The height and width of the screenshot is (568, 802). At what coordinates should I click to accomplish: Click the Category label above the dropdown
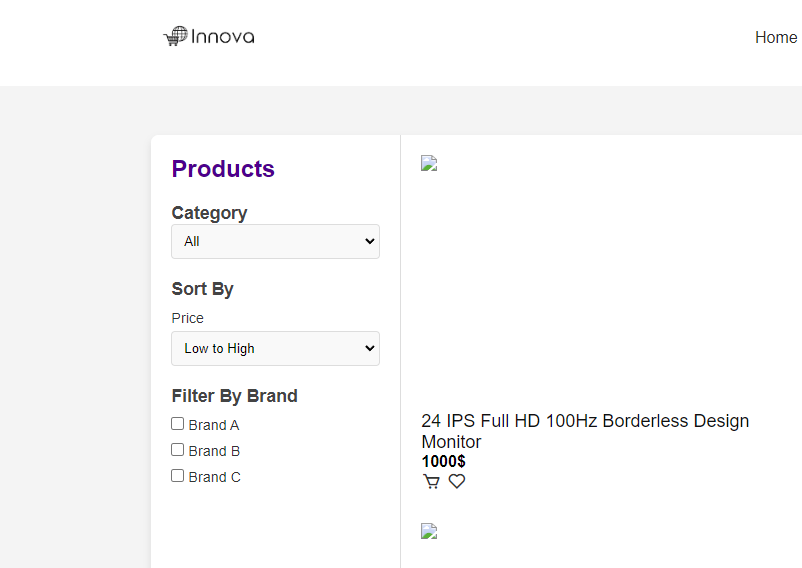[209, 213]
